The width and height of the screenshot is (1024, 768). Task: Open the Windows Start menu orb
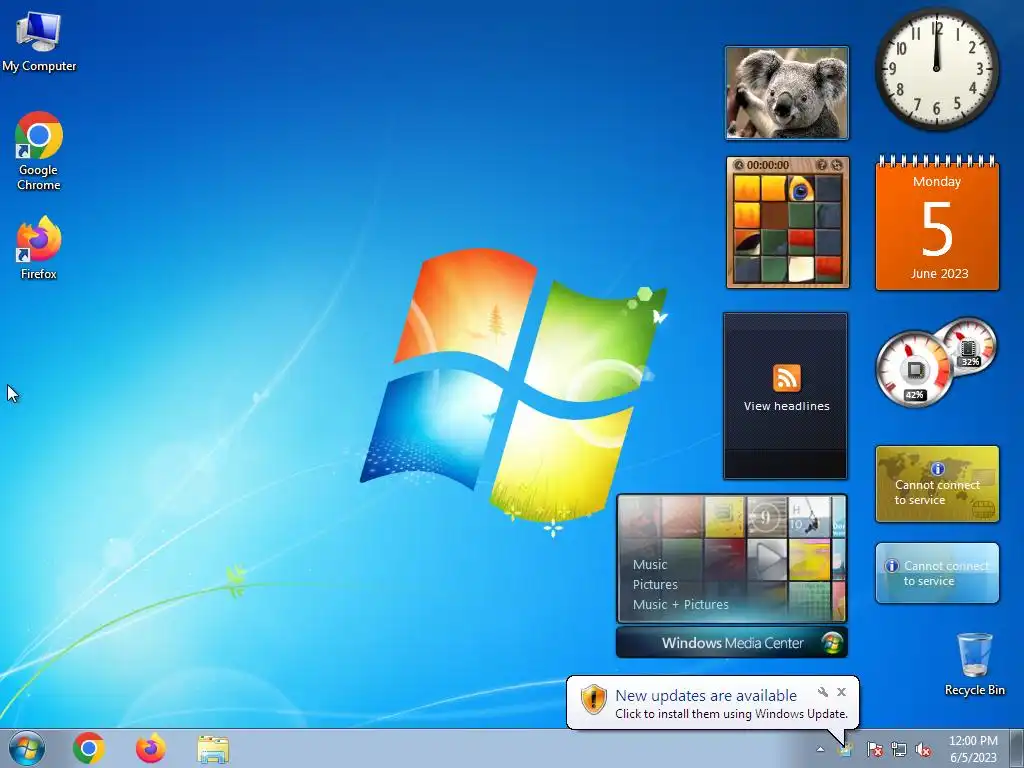[x=27, y=748]
